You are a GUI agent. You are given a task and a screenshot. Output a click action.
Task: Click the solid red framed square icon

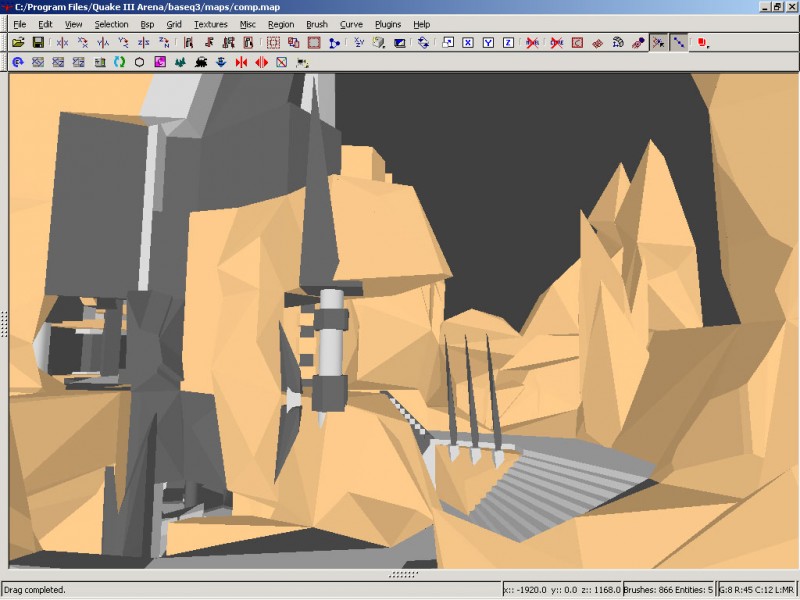pos(314,42)
